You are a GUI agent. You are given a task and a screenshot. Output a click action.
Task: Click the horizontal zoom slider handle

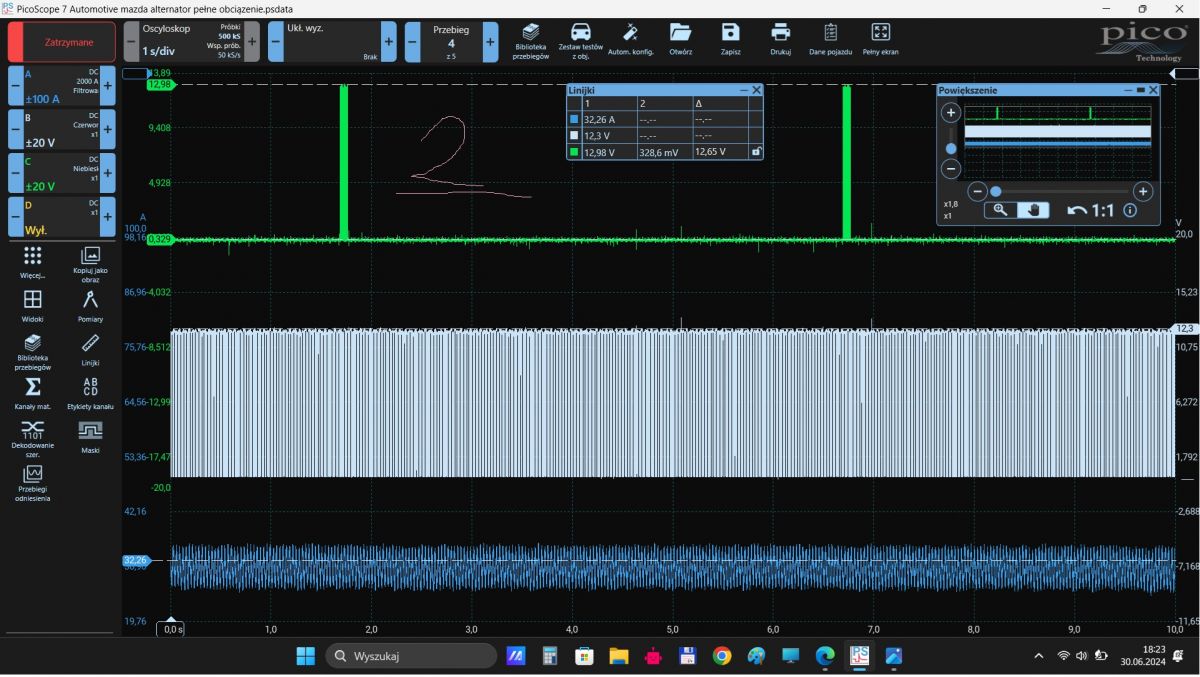[x=995, y=191]
